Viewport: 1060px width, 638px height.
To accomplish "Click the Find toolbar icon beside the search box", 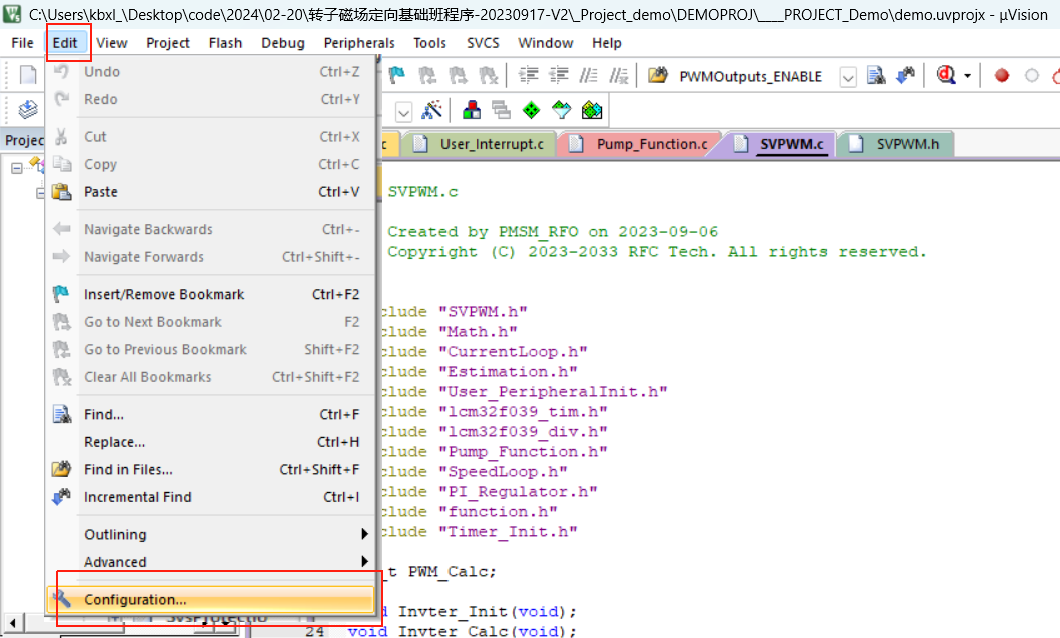I will (x=876, y=75).
